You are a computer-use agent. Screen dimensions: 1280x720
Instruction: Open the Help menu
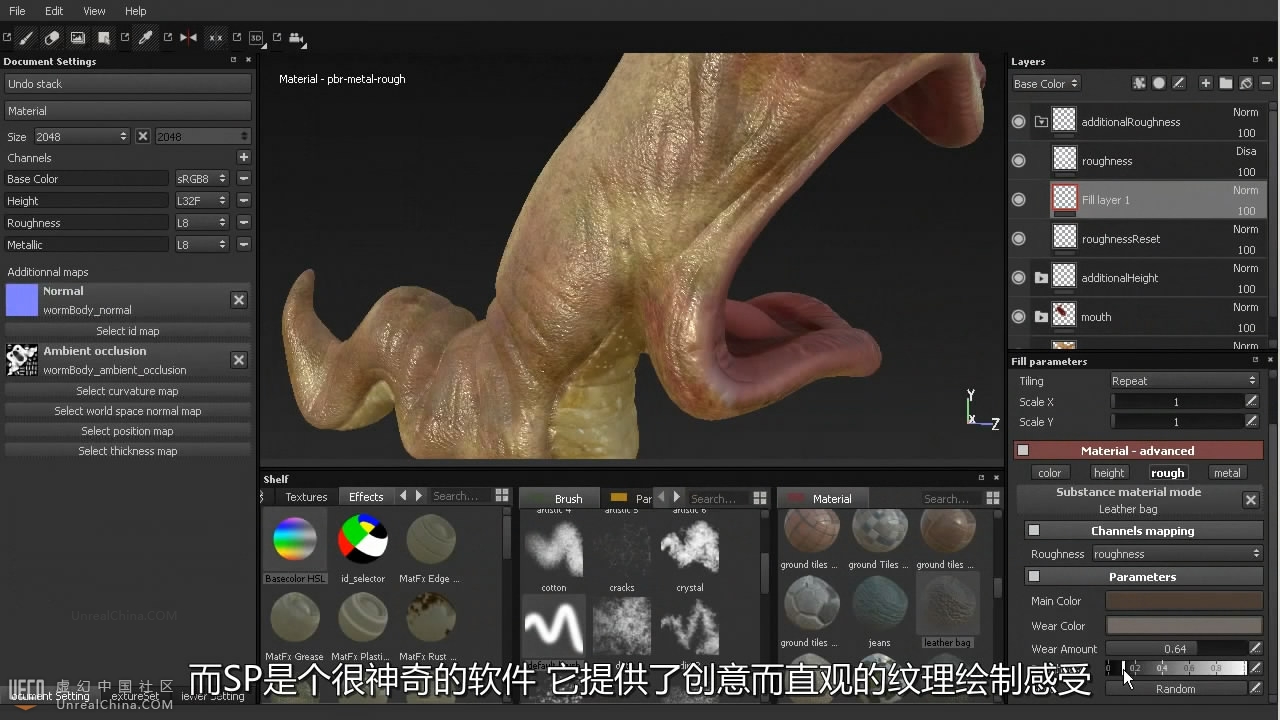click(135, 11)
